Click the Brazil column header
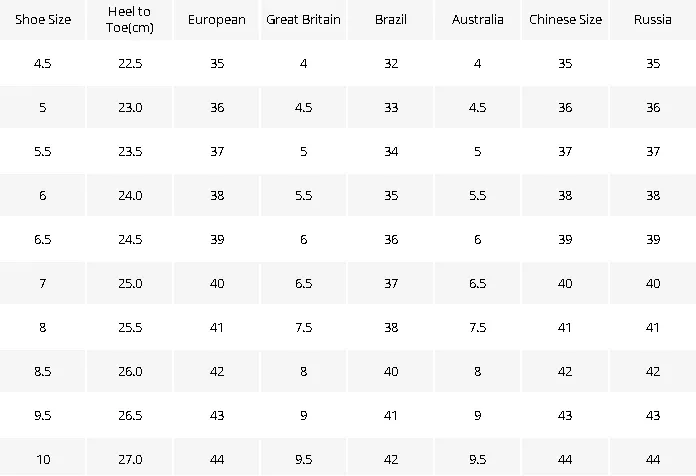The height and width of the screenshot is (476, 696). pyautogui.click(x=391, y=20)
